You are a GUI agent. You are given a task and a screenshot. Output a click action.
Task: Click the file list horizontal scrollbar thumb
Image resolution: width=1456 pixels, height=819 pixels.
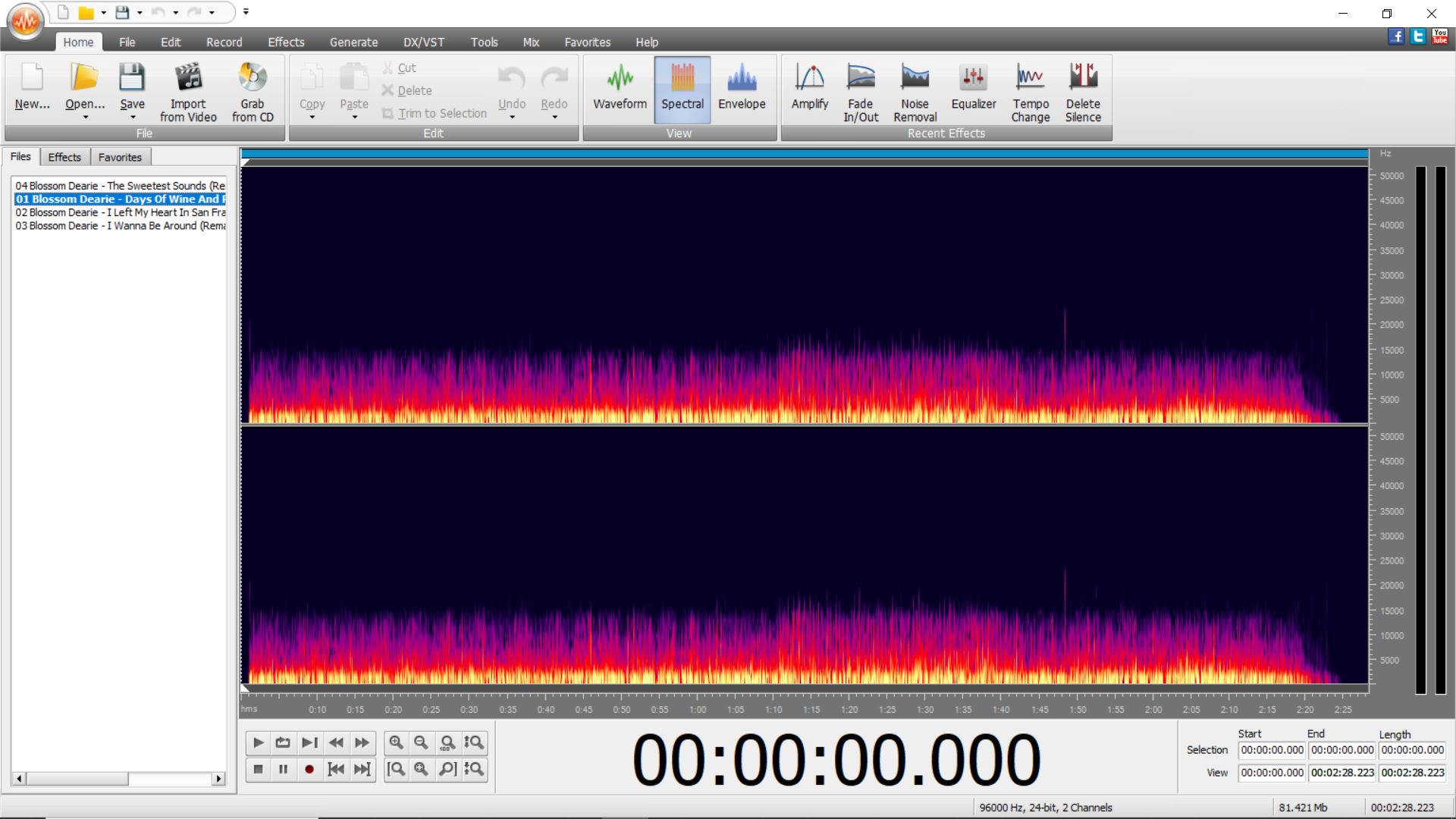pyautogui.click(x=78, y=779)
